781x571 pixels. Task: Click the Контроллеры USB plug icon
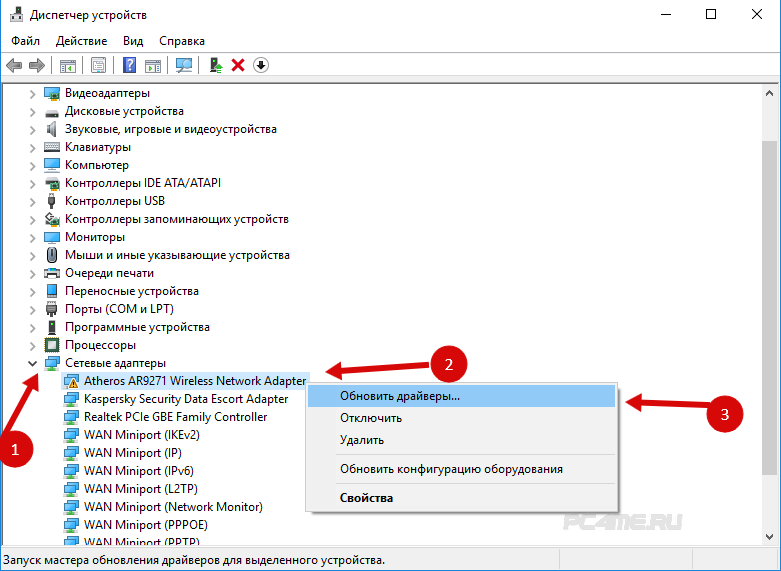click(51, 201)
